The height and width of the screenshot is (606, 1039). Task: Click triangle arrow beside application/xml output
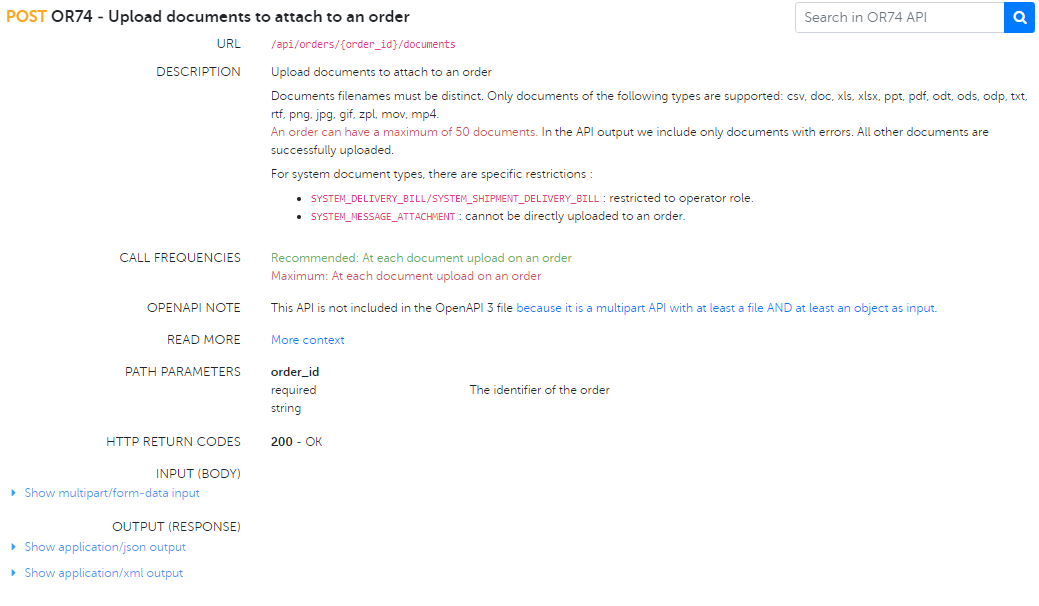pos(13,572)
